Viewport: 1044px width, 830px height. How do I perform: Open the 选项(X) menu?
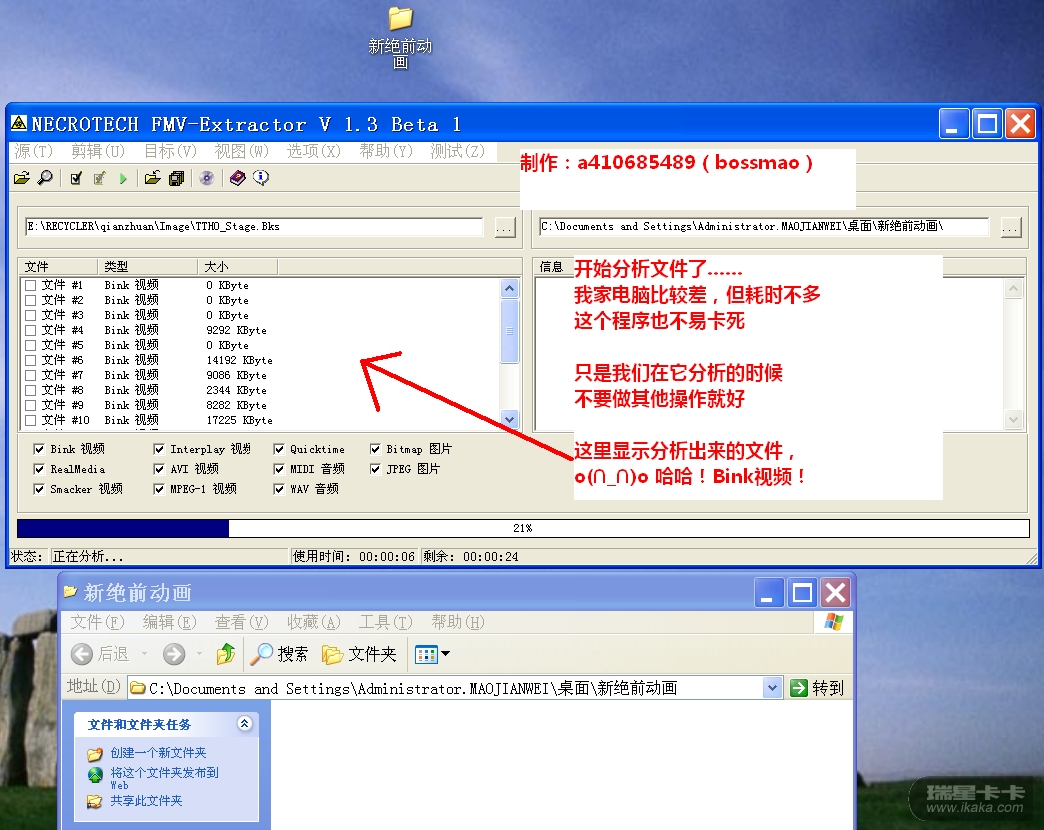coord(314,152)
